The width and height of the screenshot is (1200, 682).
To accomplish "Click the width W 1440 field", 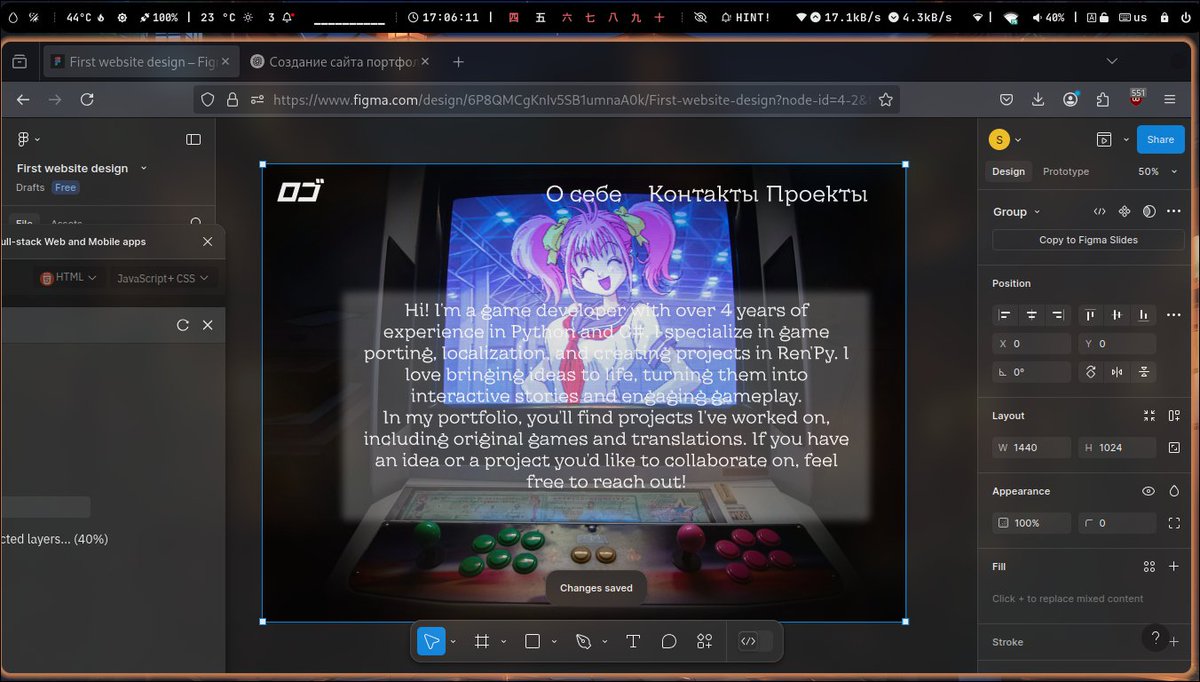I will (1031, 448).
